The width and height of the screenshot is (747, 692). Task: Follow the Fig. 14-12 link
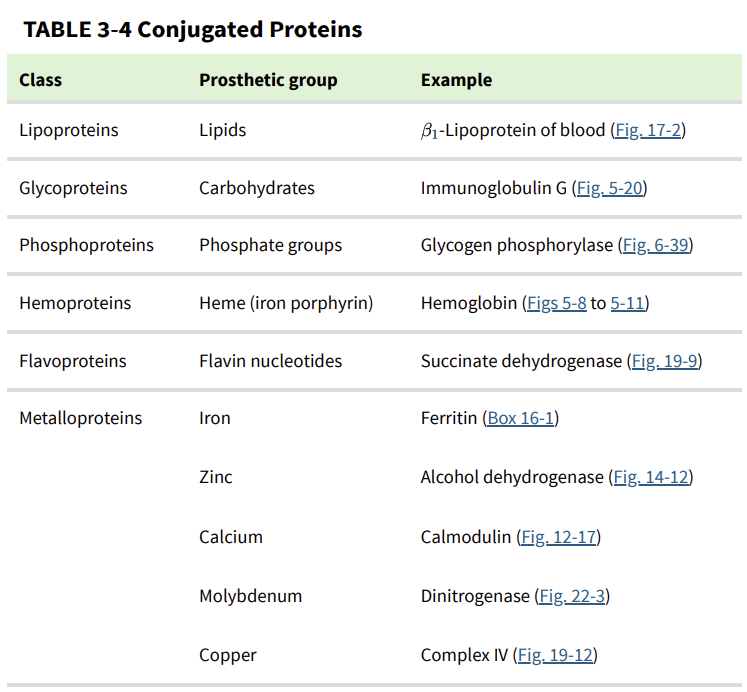651,477
